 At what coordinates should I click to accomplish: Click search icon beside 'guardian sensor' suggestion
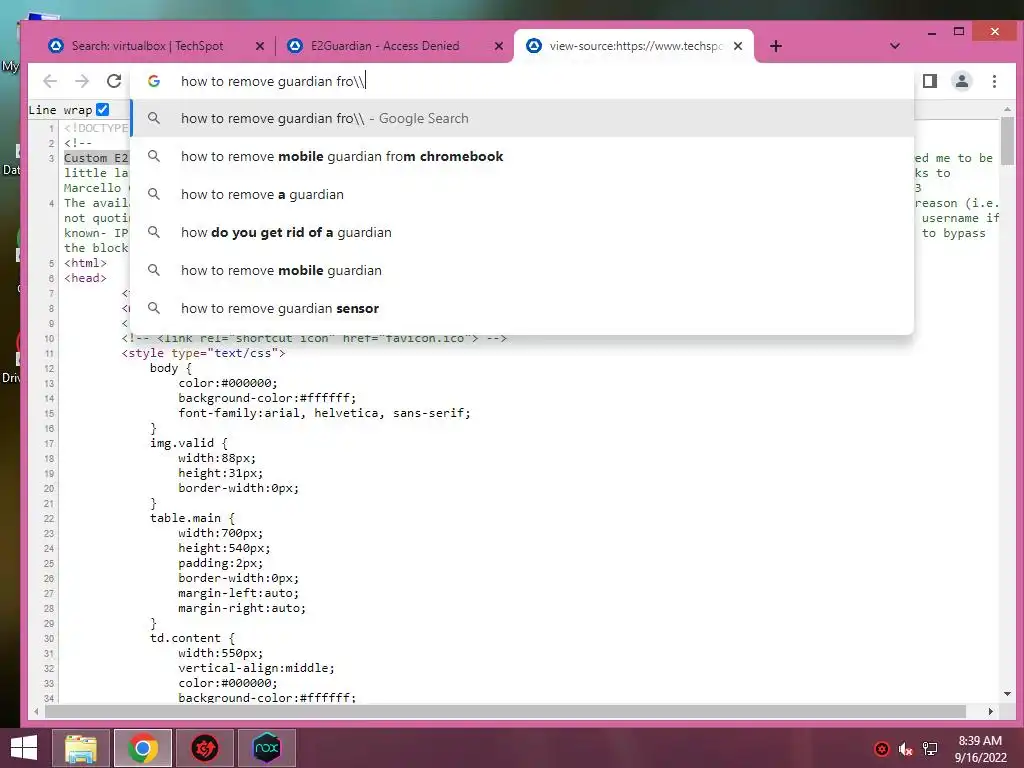click(153, 308)
